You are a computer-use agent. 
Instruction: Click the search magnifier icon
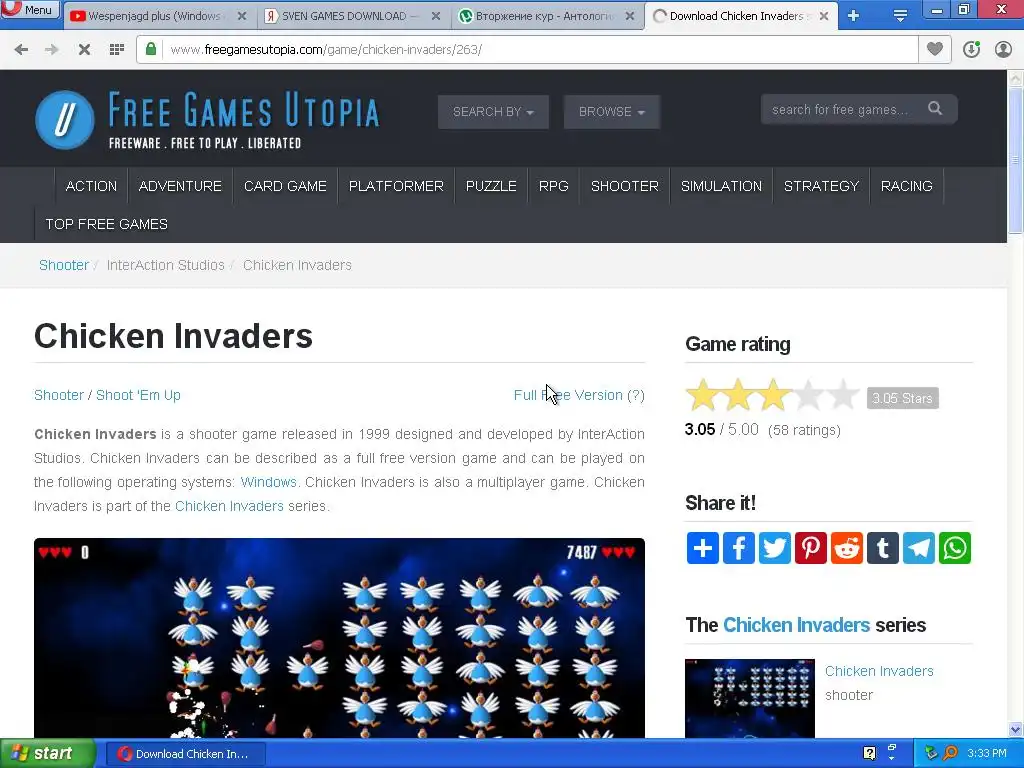[x=935, y=108]
